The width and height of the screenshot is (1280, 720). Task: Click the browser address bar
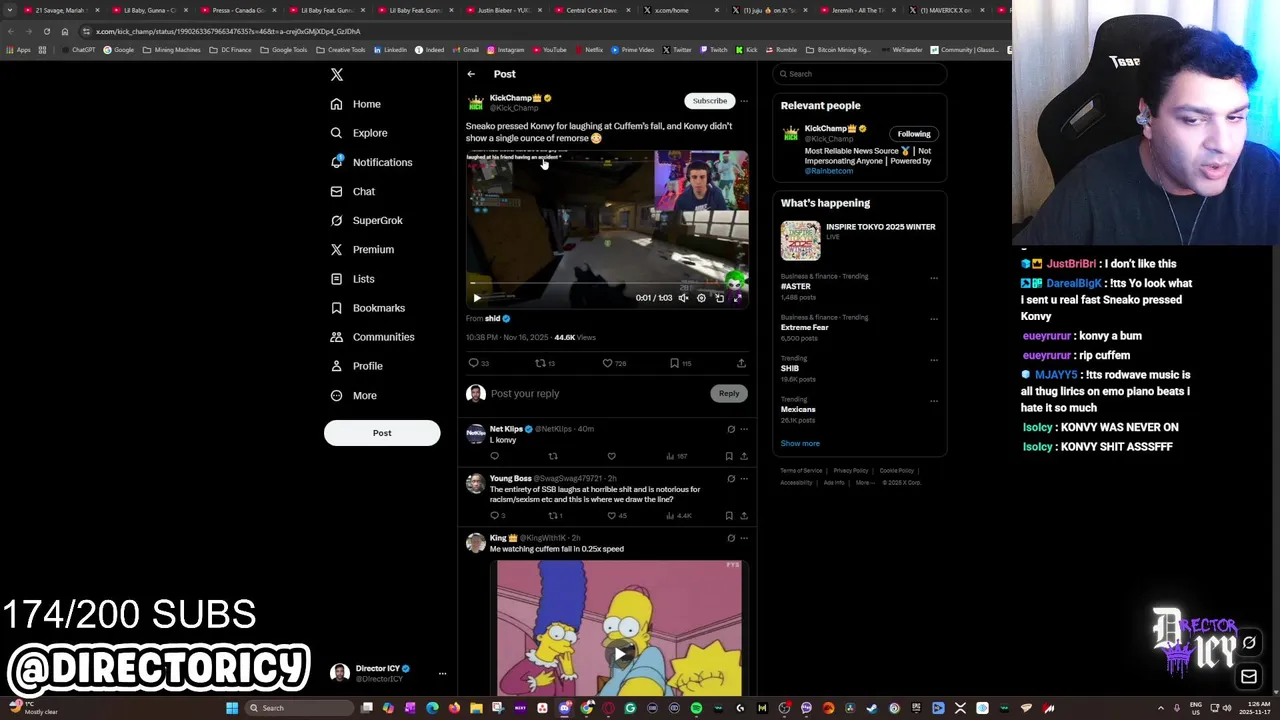[x=540, y=31]
